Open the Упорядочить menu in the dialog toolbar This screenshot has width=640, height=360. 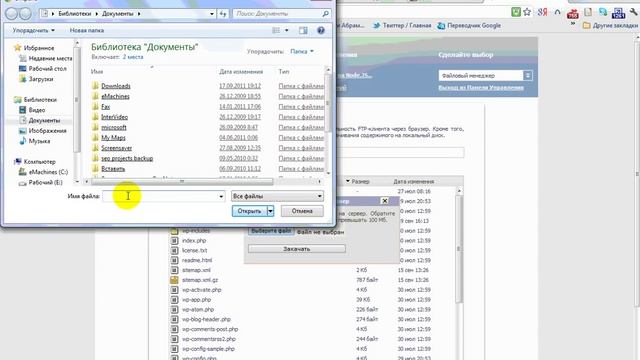click(x=33, y=30)
